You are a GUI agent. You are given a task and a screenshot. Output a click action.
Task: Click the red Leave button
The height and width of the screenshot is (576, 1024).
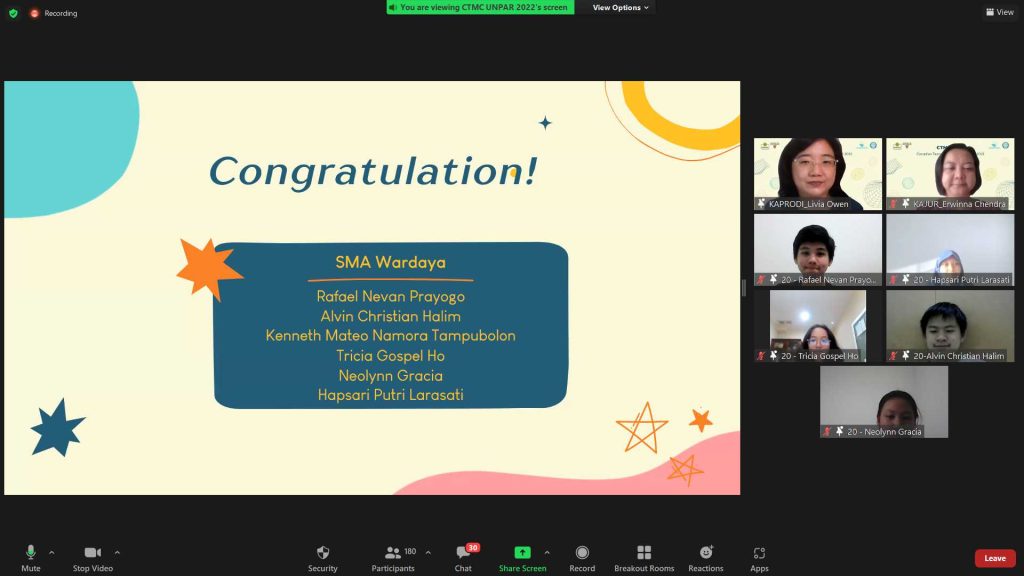(994, 558)
